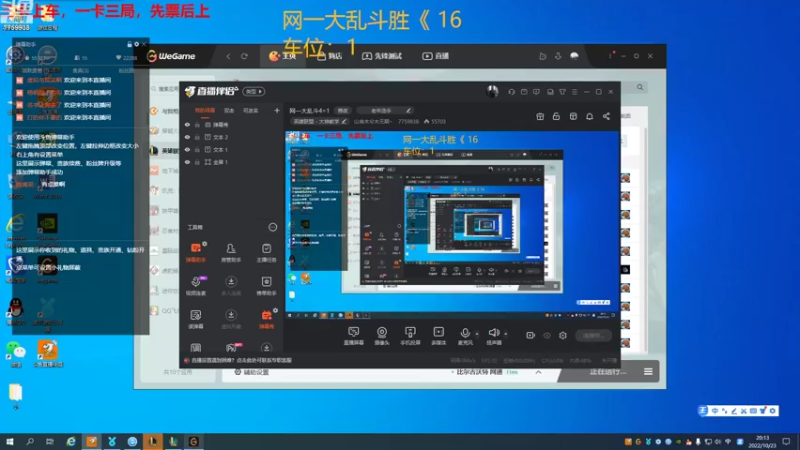Select the first orange scene tab

click(205, 110)
